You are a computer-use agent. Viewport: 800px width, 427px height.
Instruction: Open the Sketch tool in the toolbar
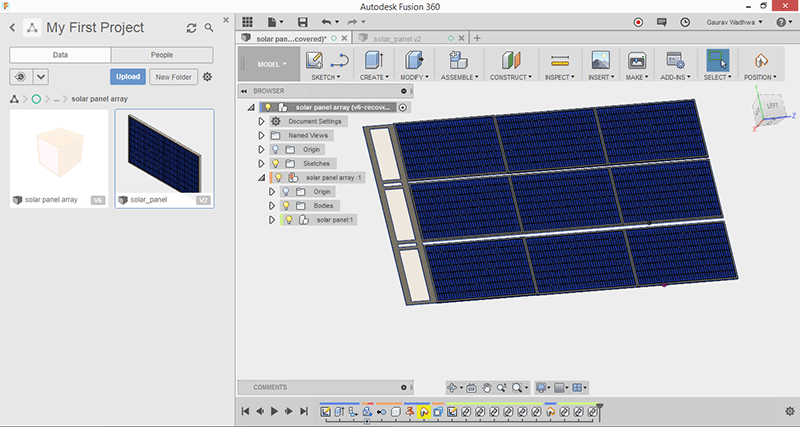tap(314, 62)
